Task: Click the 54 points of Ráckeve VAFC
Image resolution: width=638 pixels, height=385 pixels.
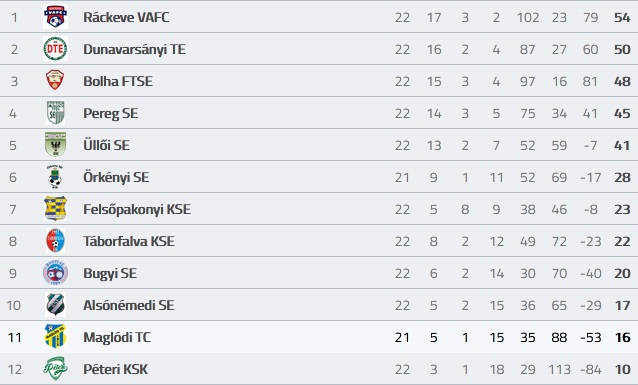Action: pyautogui.click(x=622, y=18)
